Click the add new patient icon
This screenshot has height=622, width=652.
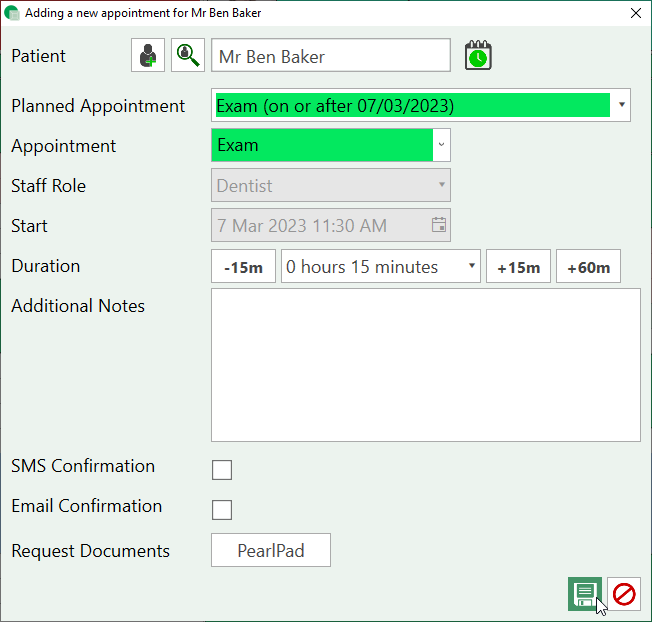[x=148, y=56]
